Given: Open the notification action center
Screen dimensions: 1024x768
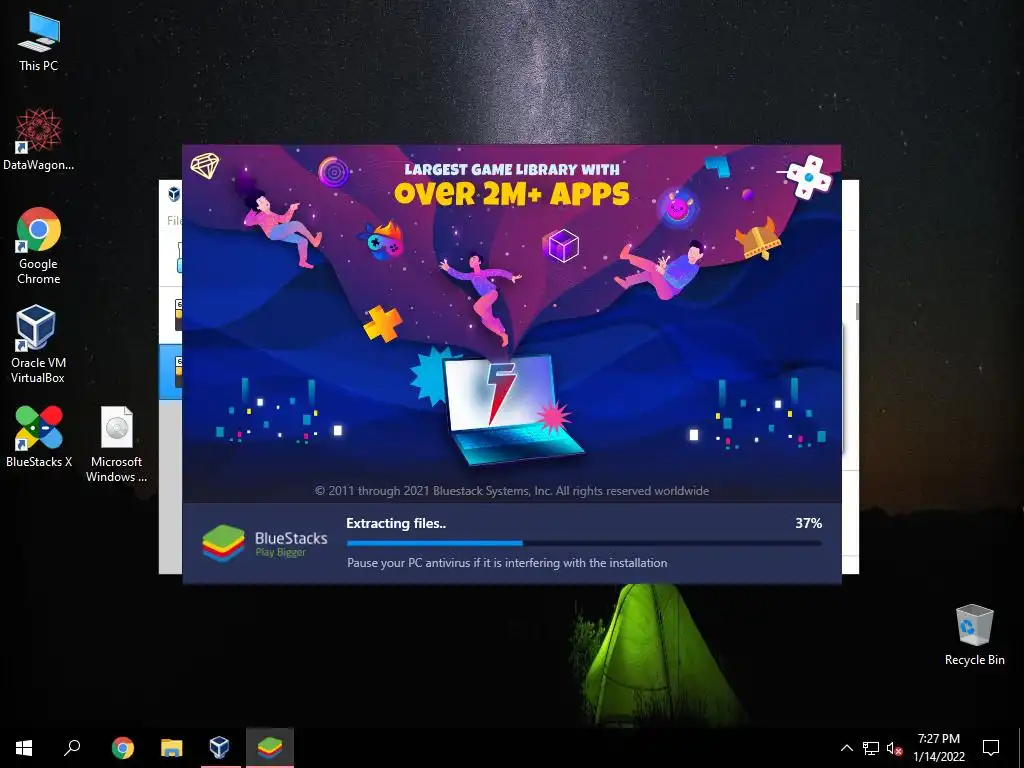Looking at the screenshot, I should (991, 747).
